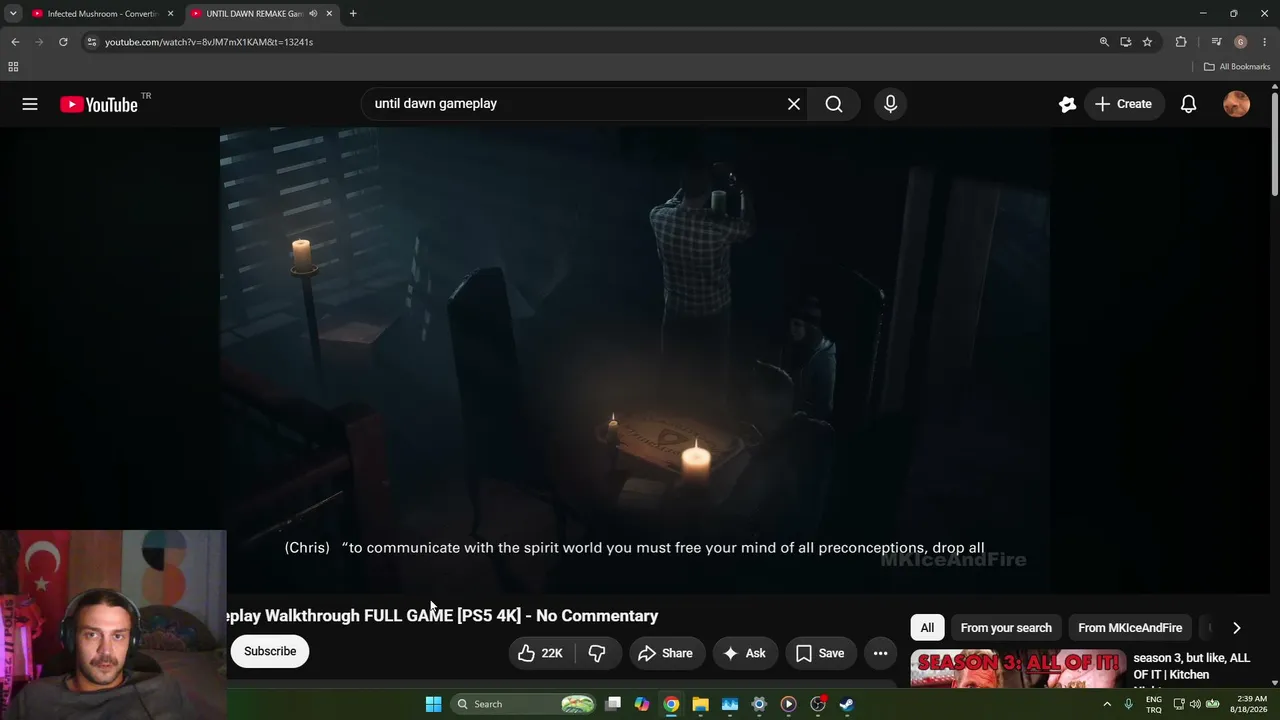Screen dimensions: 1280x720
Task: Open the taskbar clock and date
Action: (1251, 704)
